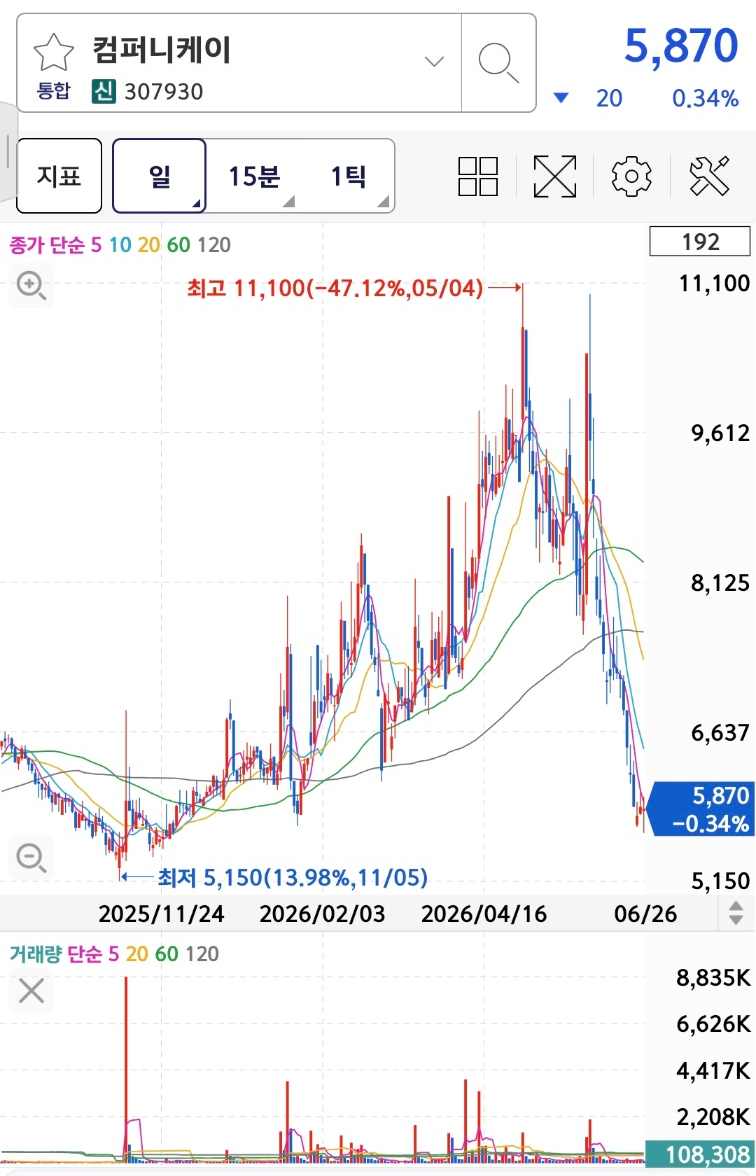Viewport: 756px width, 1176px height.
Task: Toggle the volume 5 average legend
Action: point(112,954)
